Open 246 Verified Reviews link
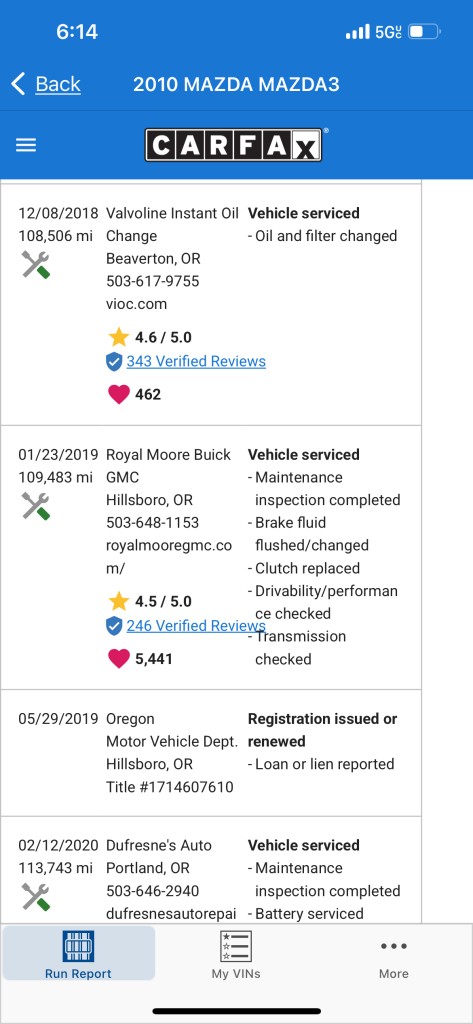This screenshot has height=1024, width=473. click(x=196, y=626)
